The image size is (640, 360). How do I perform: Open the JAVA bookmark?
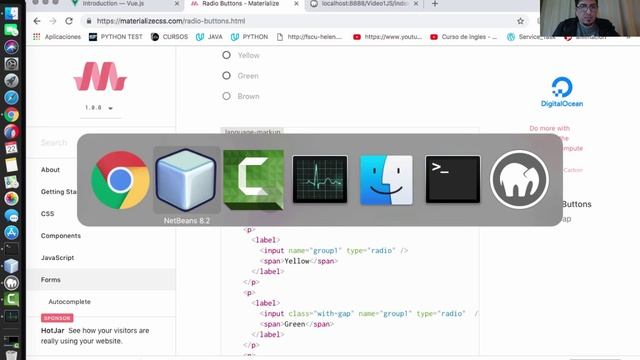[x=209, y=37]
